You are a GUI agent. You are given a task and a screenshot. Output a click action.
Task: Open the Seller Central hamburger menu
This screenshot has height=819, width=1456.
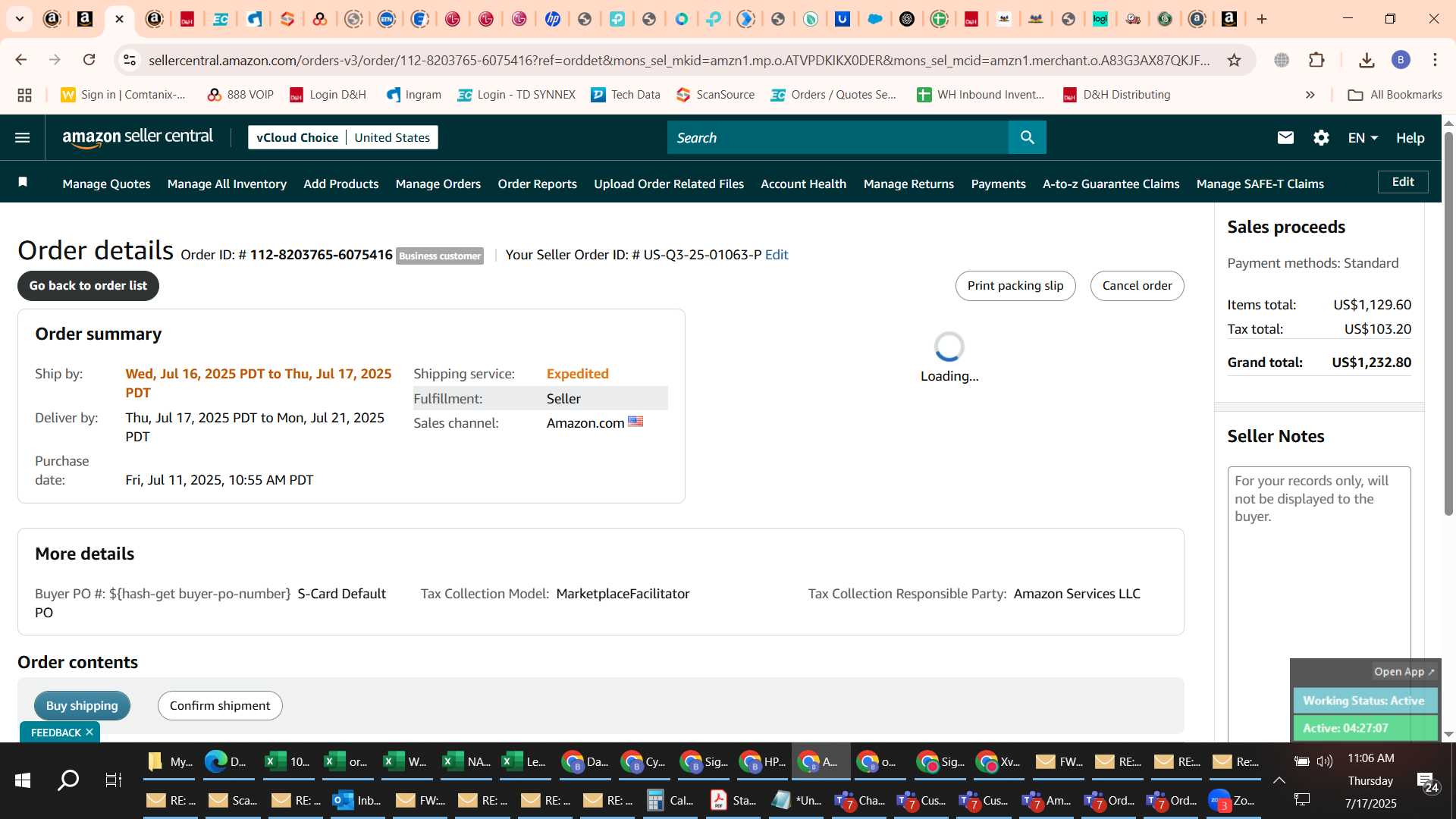(22, 137)
